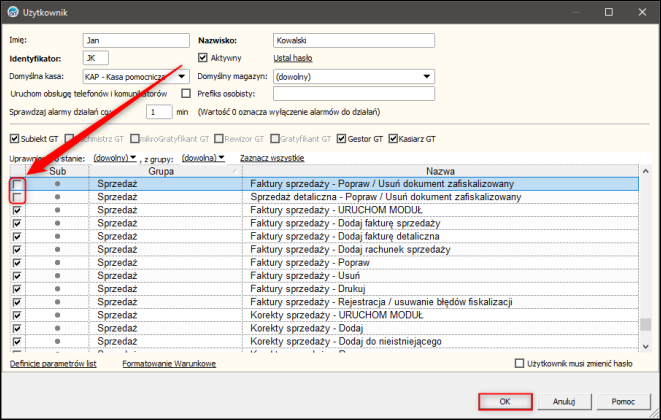This screenshot has height=420, width=661.
Task: Click into the Nazwisko input field
Action: (354, 40)
